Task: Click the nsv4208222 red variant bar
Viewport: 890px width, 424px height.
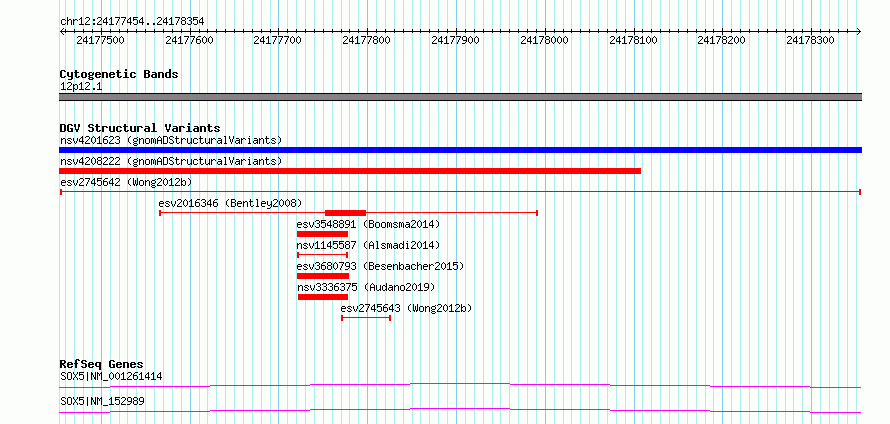Action: click(350, 171)
